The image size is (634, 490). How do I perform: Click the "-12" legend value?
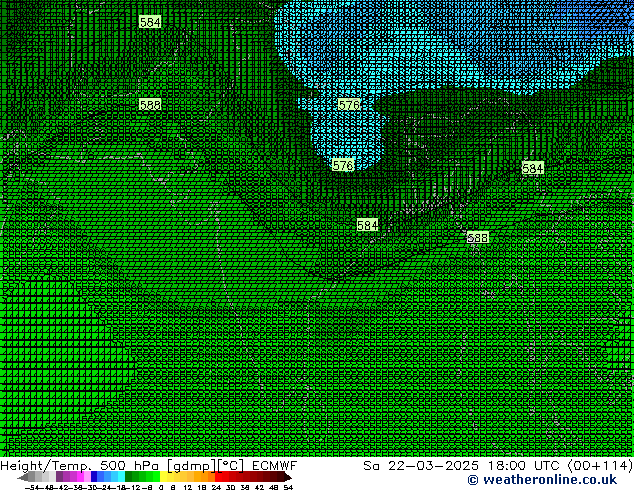tap(135, 487)
